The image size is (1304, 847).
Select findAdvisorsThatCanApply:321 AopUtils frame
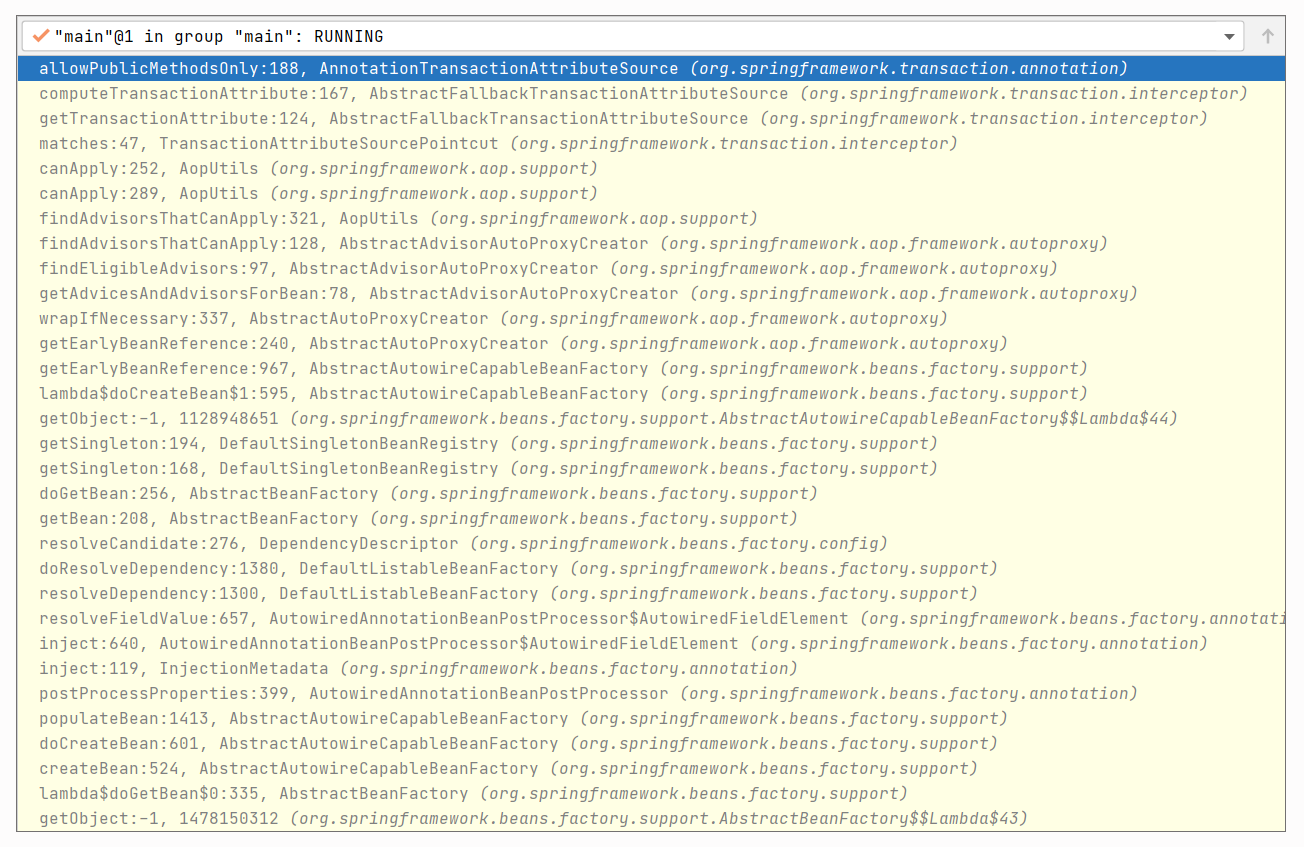pos(397,219)
